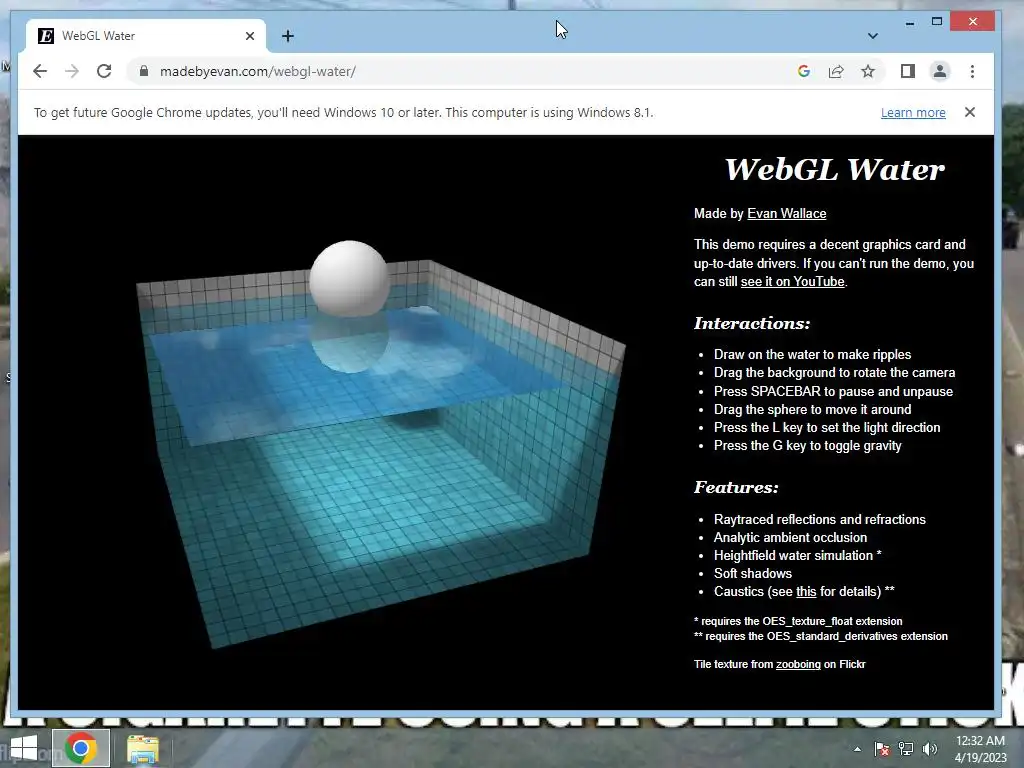Viewport: 1024px width, 768px height.
Task: Open the see it on YouTube link
Action: coord(792,281)
